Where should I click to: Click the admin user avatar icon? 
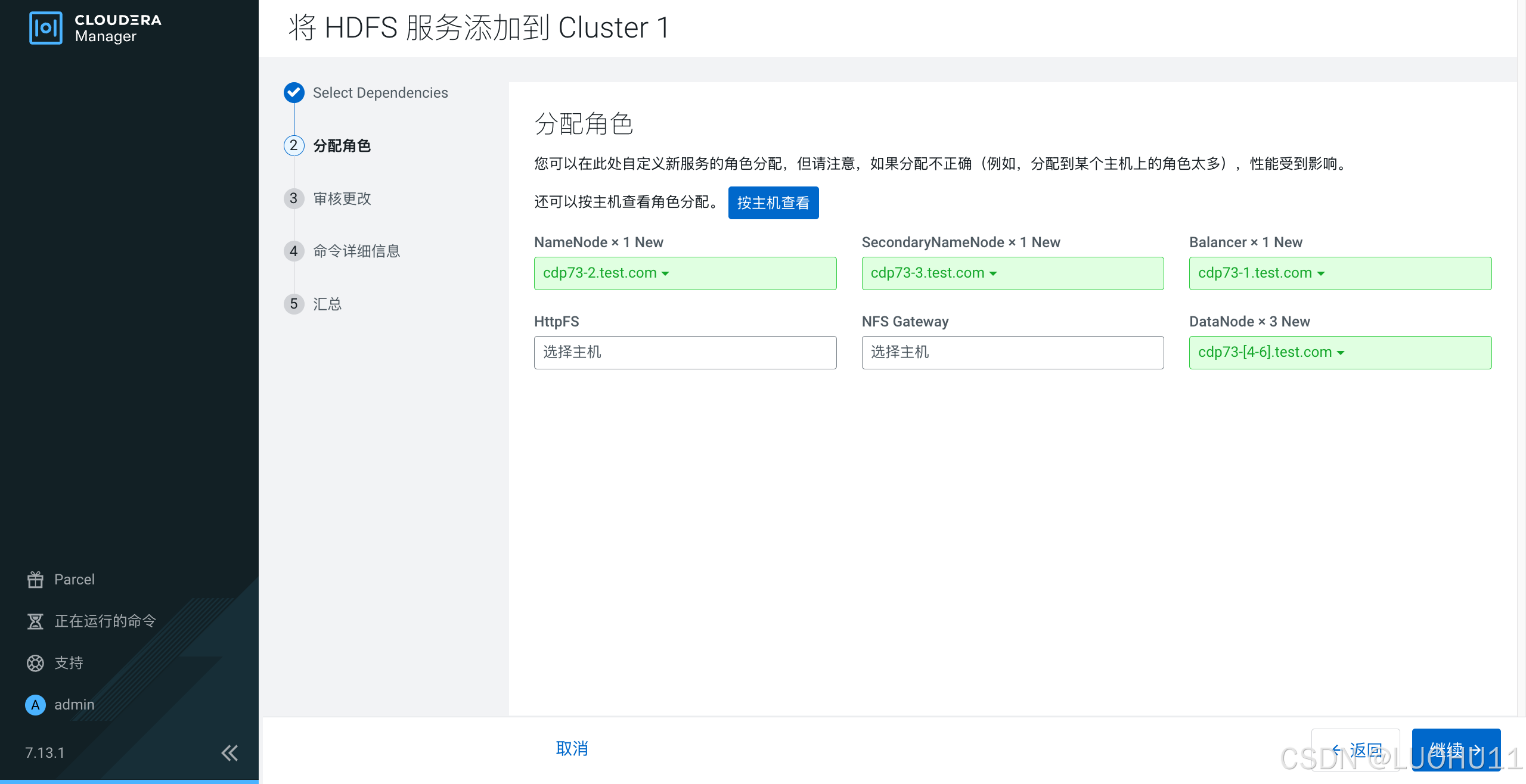[35, 705]
